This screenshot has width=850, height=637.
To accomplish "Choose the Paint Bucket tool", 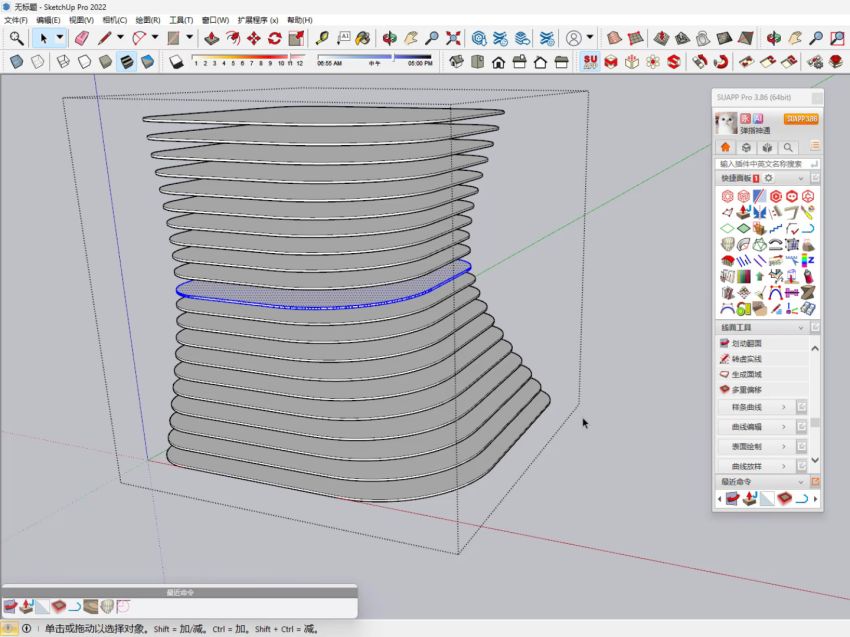I will [x=363, y=38].
